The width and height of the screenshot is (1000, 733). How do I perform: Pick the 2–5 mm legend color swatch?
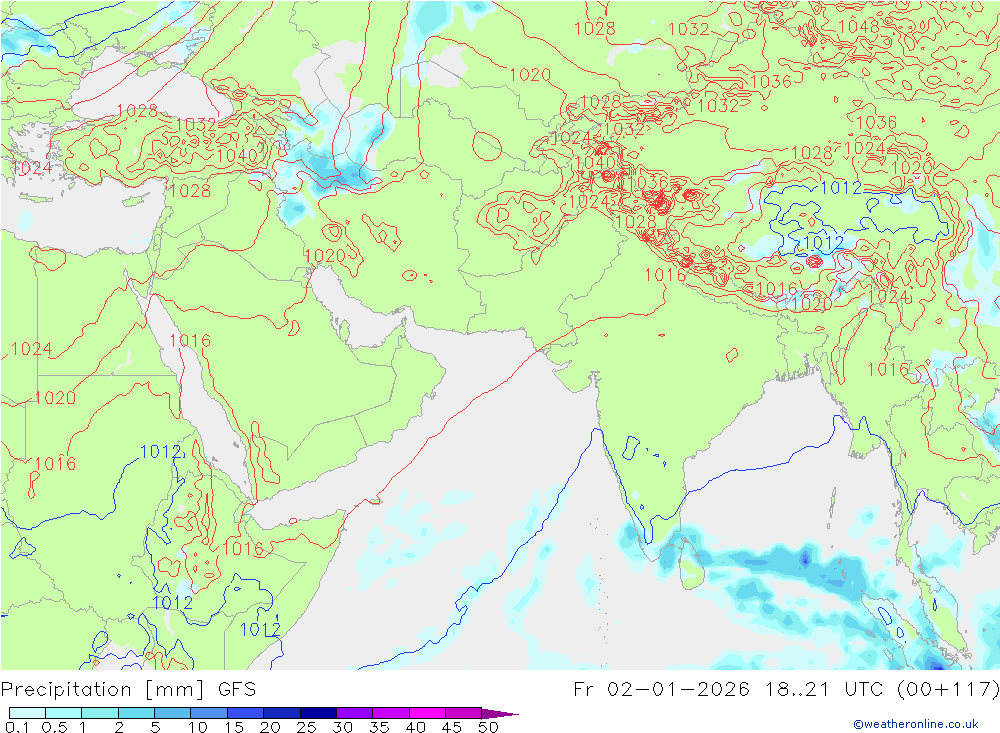point(136,713)
